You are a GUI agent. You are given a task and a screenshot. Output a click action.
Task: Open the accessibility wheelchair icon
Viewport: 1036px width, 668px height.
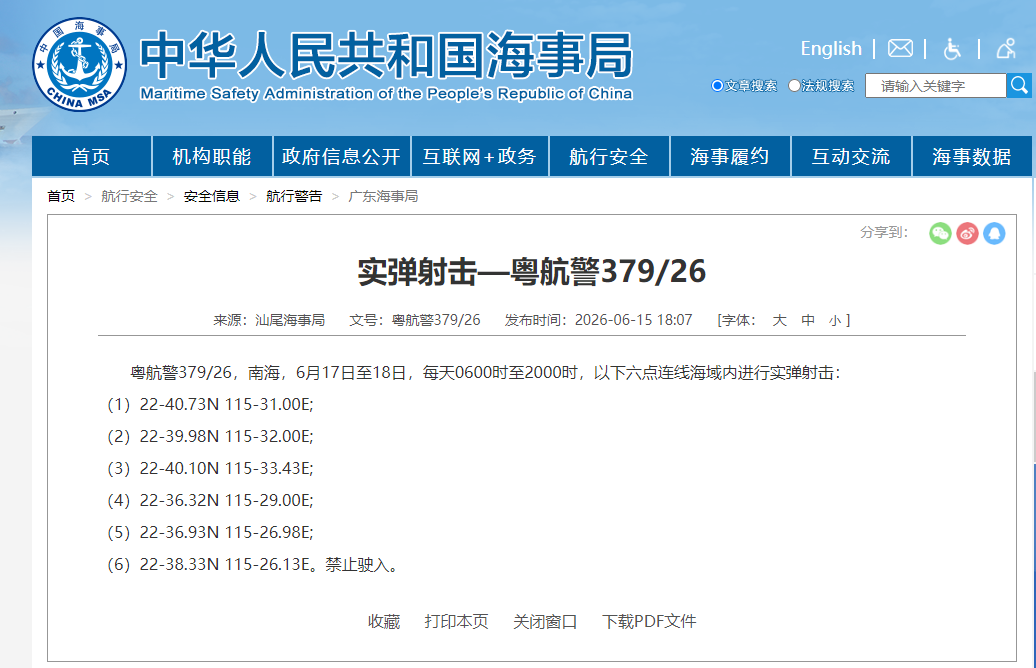[952, 48]
